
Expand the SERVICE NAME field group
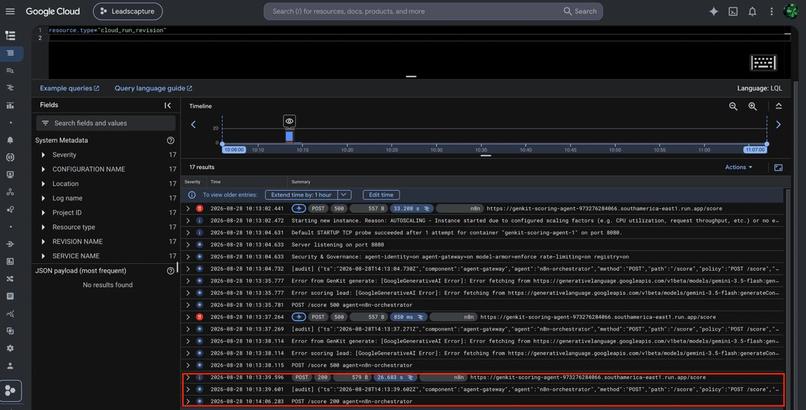(x=43, y=256)
